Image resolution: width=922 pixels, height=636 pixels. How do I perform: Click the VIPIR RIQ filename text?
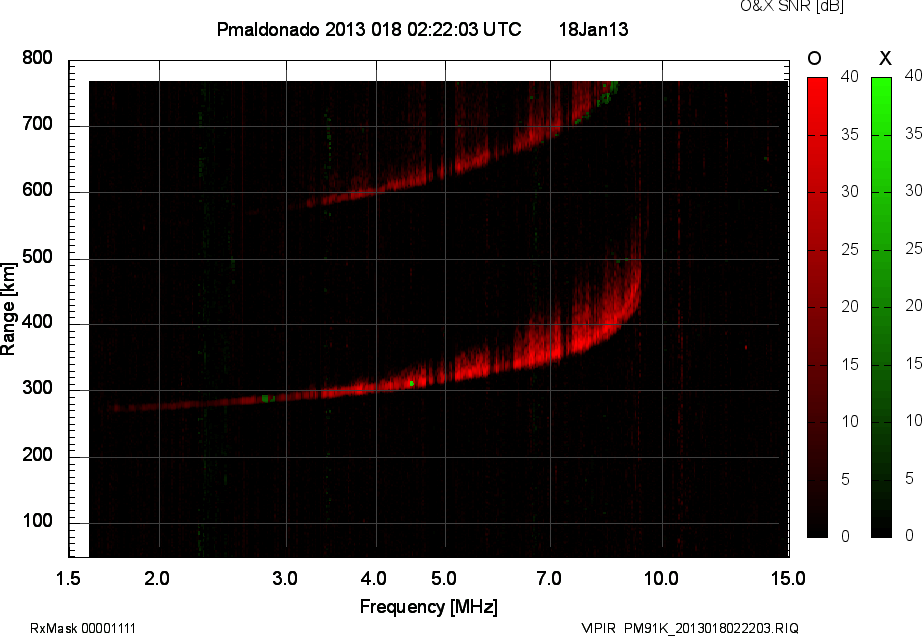[x=690, y=628]
